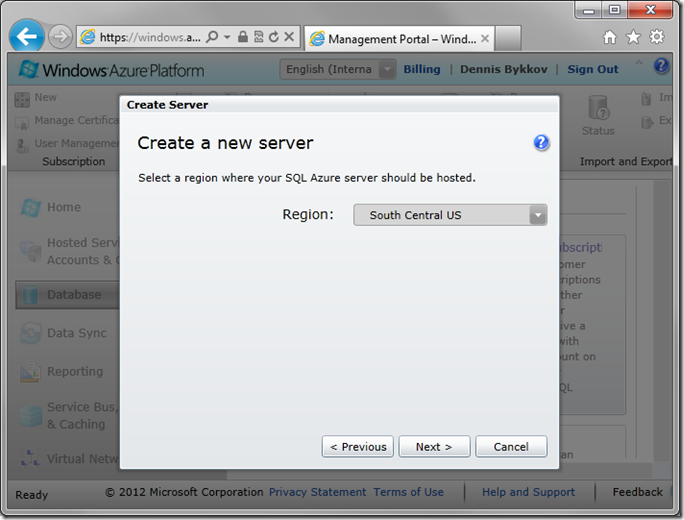Open the browser Tools gear icon
The image size is (684, 520).
pos(657,37)
